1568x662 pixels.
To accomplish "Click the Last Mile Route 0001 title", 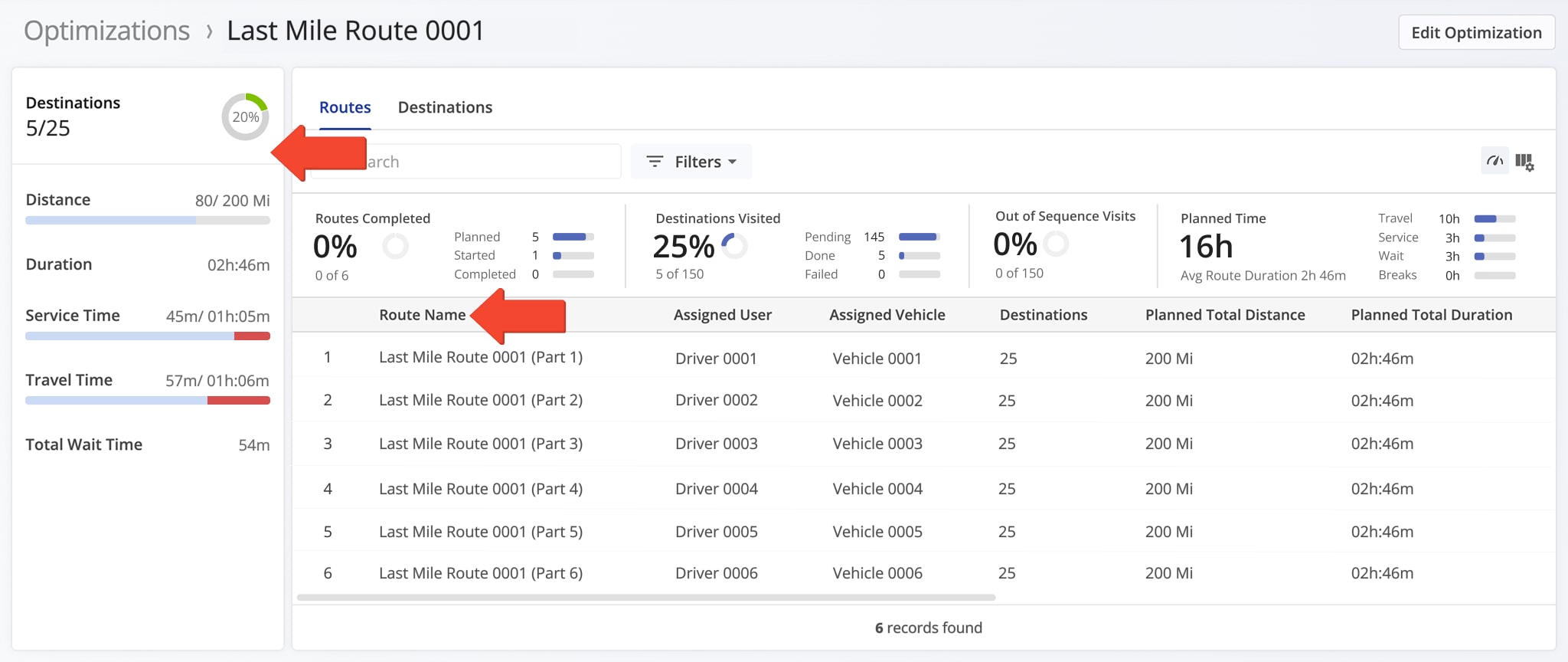I will click(x=355, y=31).
